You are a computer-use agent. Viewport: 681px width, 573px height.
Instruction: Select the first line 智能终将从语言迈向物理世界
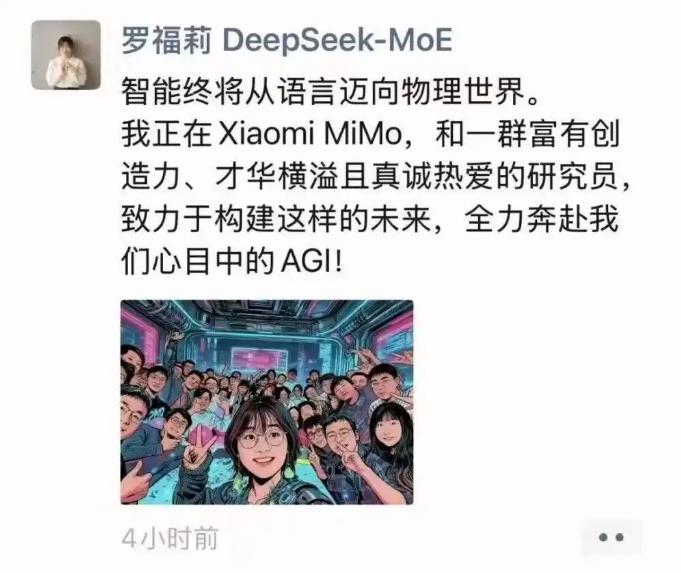click(x=330, y=92)
